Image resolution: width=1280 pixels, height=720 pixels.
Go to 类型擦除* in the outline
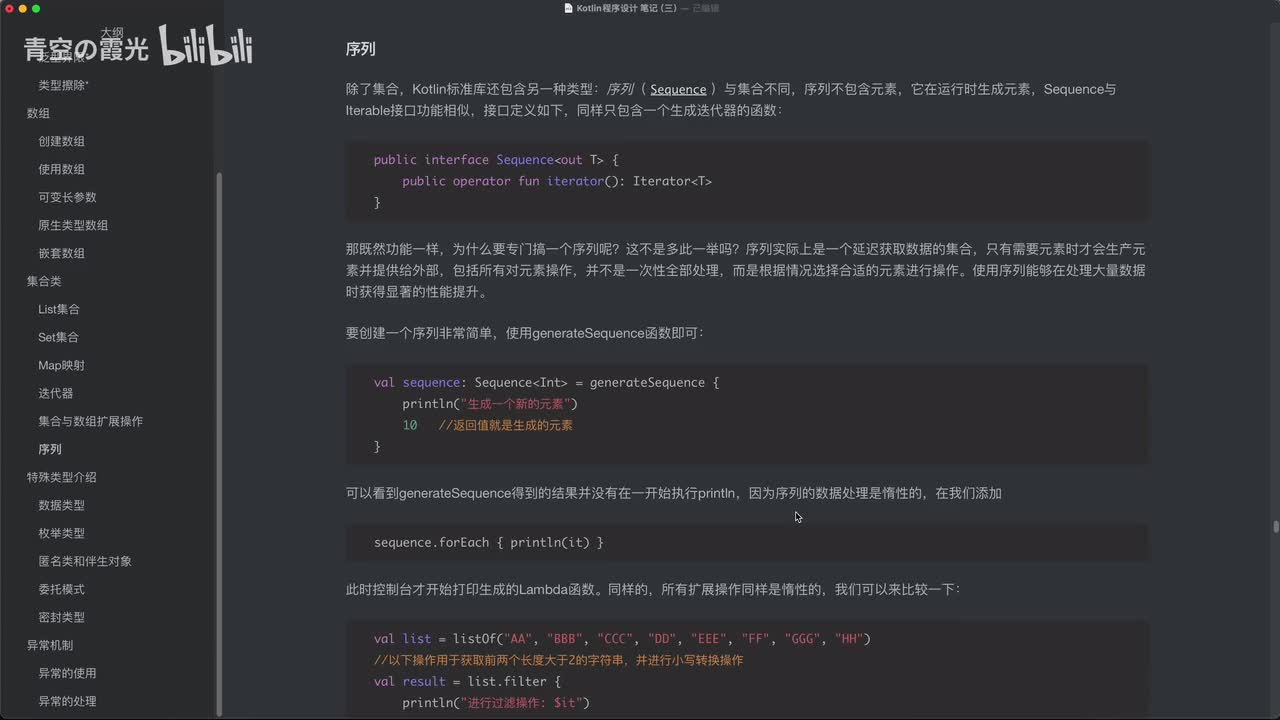click(63, 85)
